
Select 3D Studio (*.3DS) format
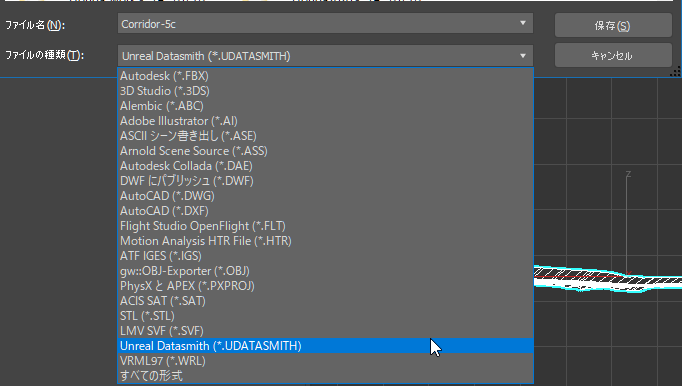tap(325, 91)
